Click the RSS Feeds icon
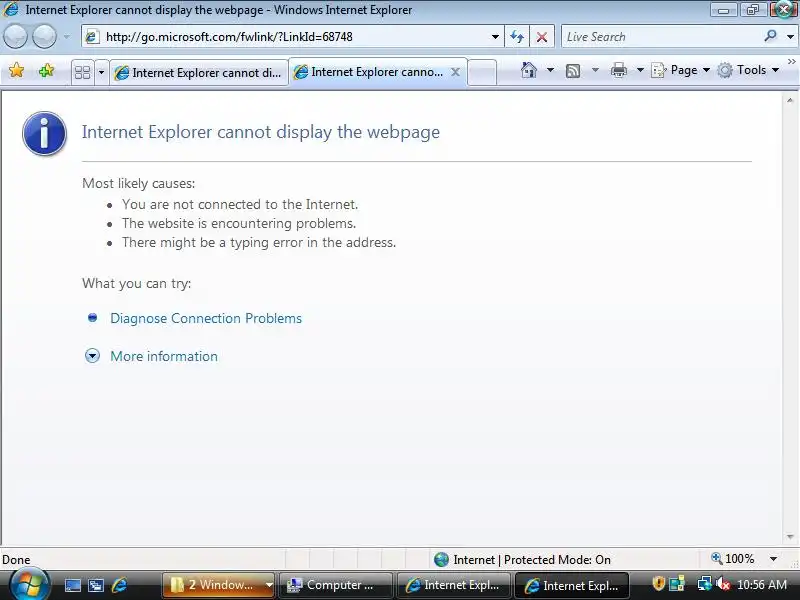 coord(573,70)
